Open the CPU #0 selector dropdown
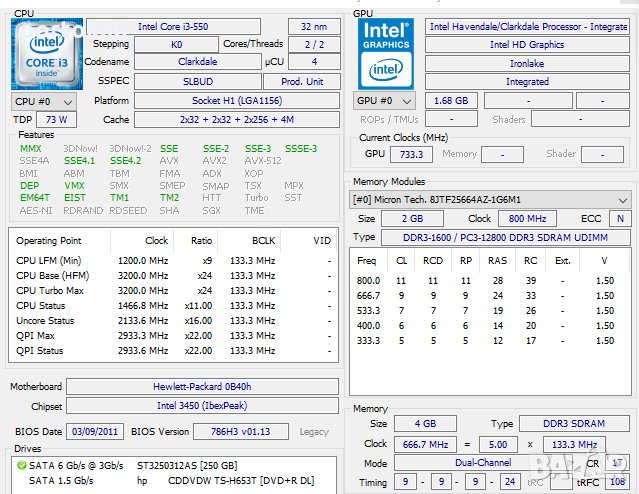The image size is (639, 494). coord(44,101)
